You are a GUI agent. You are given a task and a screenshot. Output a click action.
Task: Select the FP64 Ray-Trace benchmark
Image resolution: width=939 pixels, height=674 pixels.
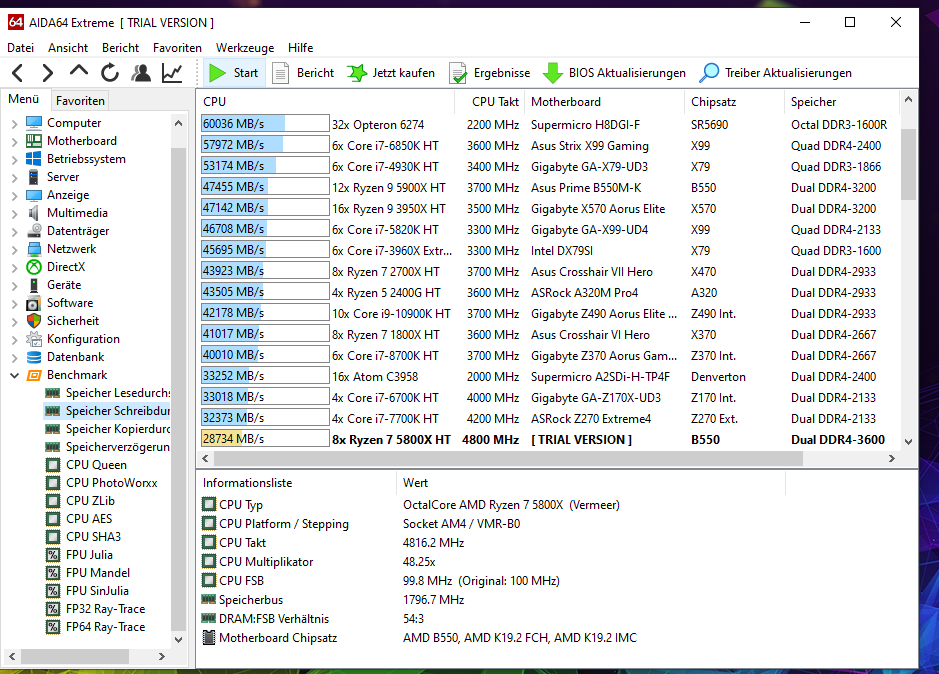(96, 627)
